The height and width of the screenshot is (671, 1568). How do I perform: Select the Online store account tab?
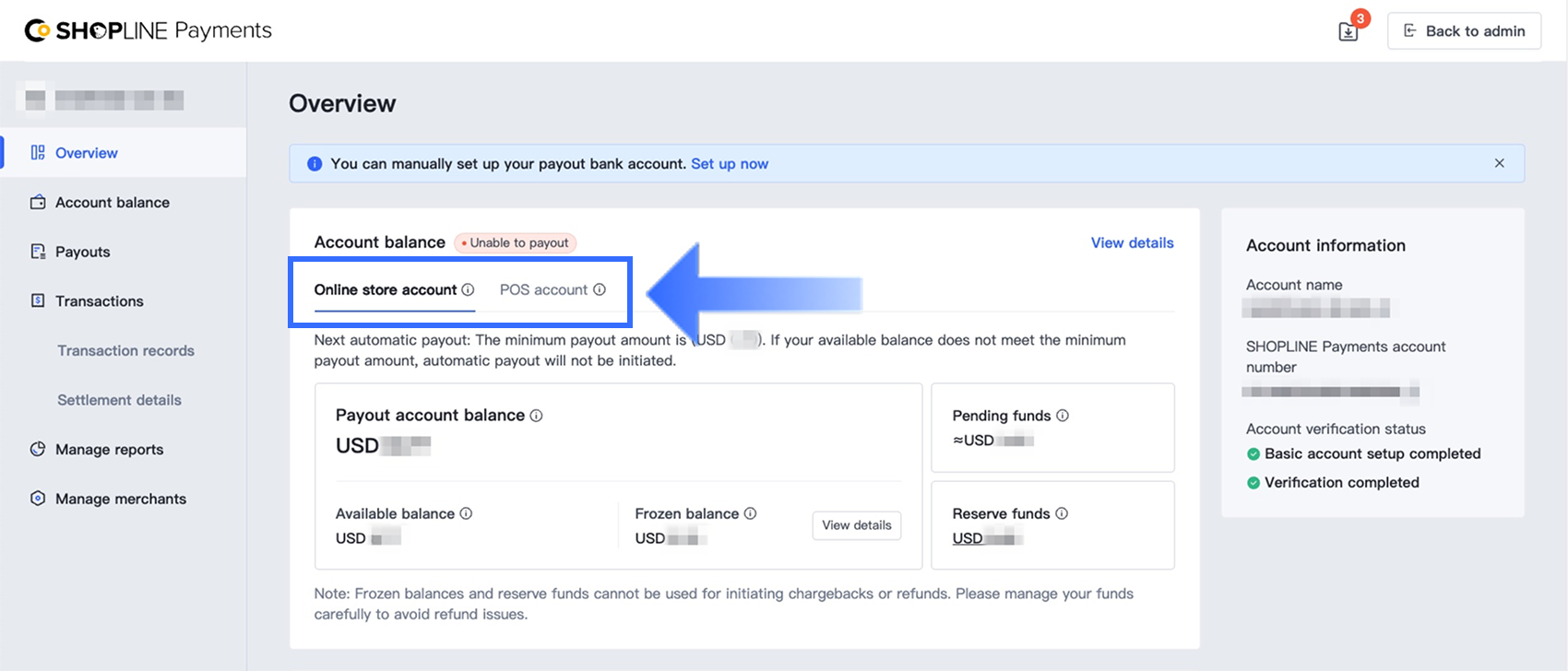386,289
